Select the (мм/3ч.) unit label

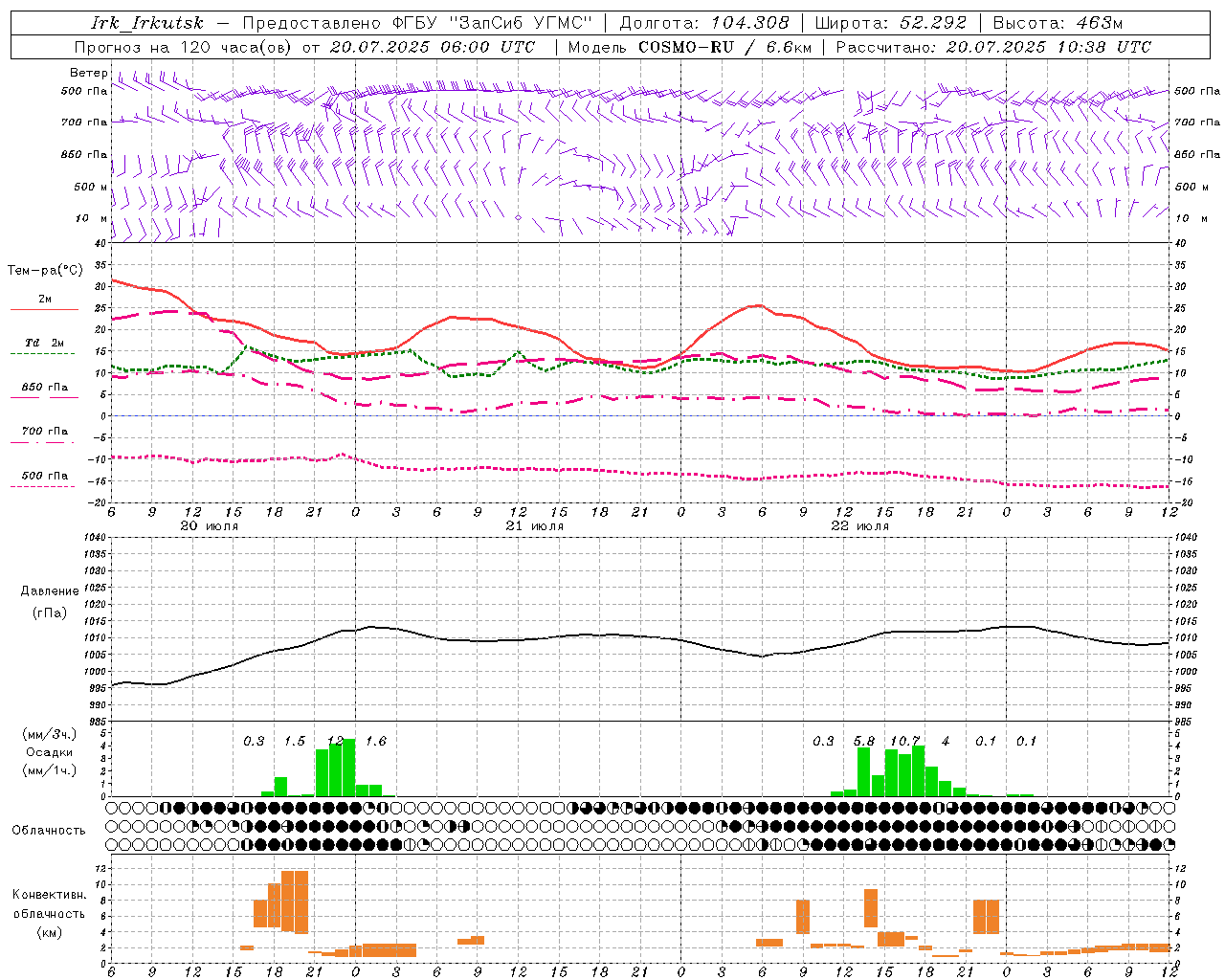coord(49,734)
